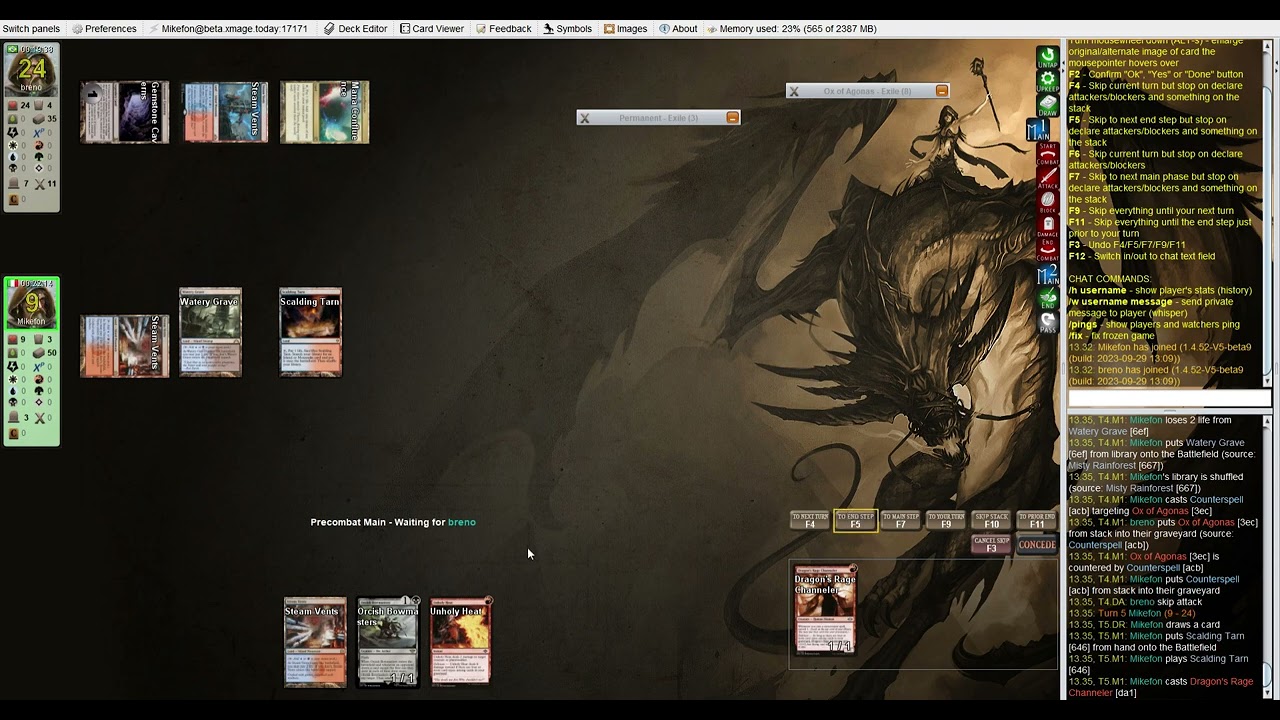This screenshot has height=720, width=1280.
Task: Select Unholy Heat card in hand
Action: pyautogui.click(x=461, y=642)
